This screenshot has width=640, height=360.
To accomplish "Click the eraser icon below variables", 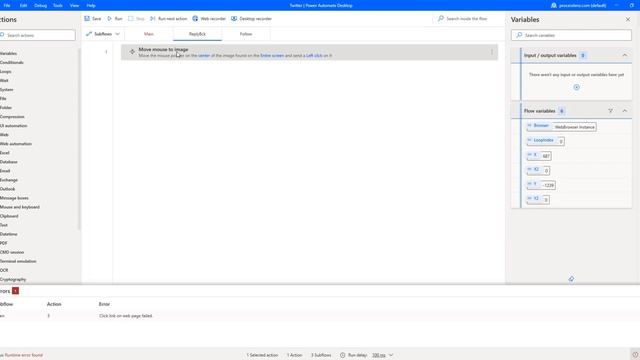I will tap(571, 279).
